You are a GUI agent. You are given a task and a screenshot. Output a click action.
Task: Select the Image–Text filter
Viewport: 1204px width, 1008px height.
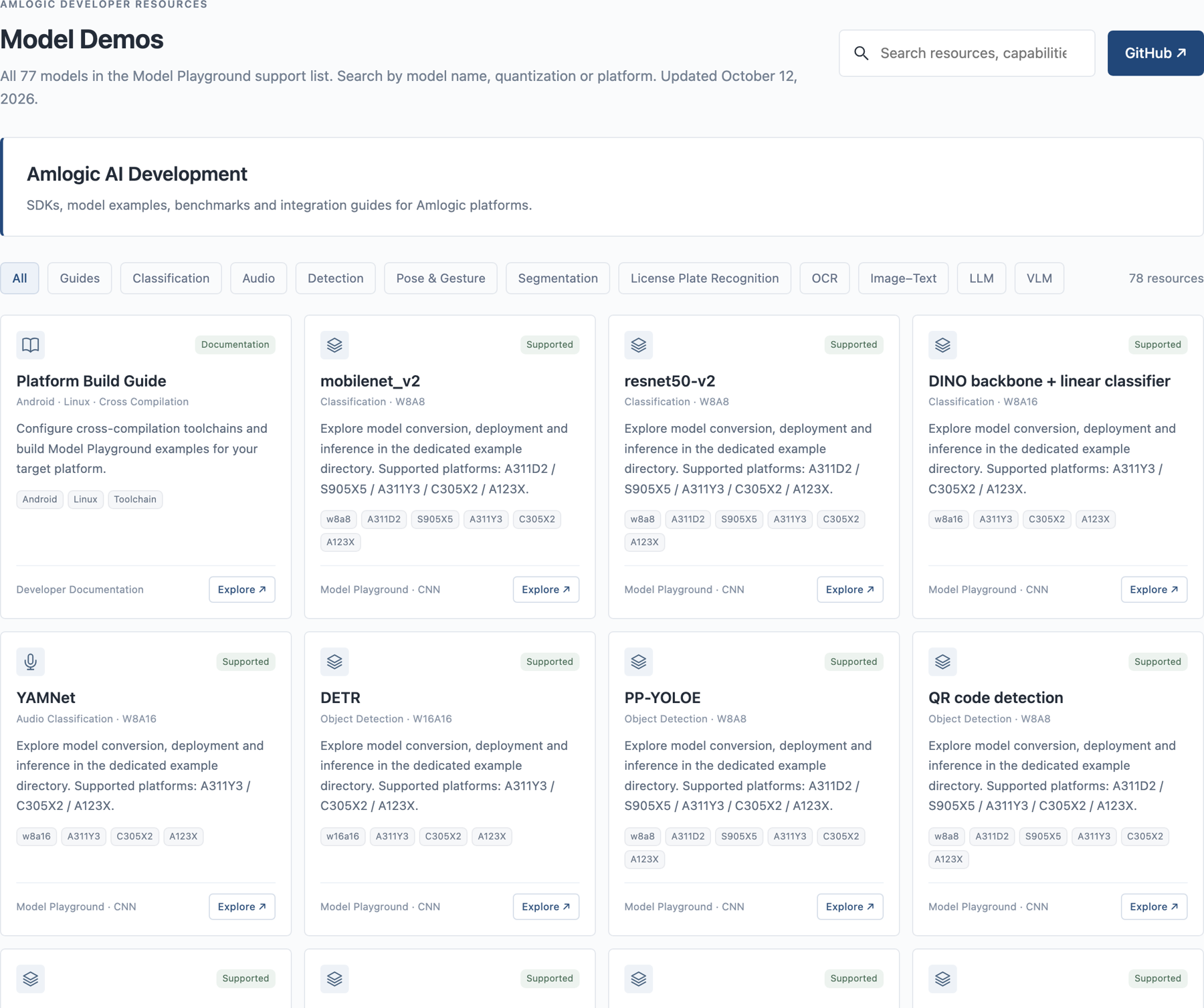coord(904,278)
